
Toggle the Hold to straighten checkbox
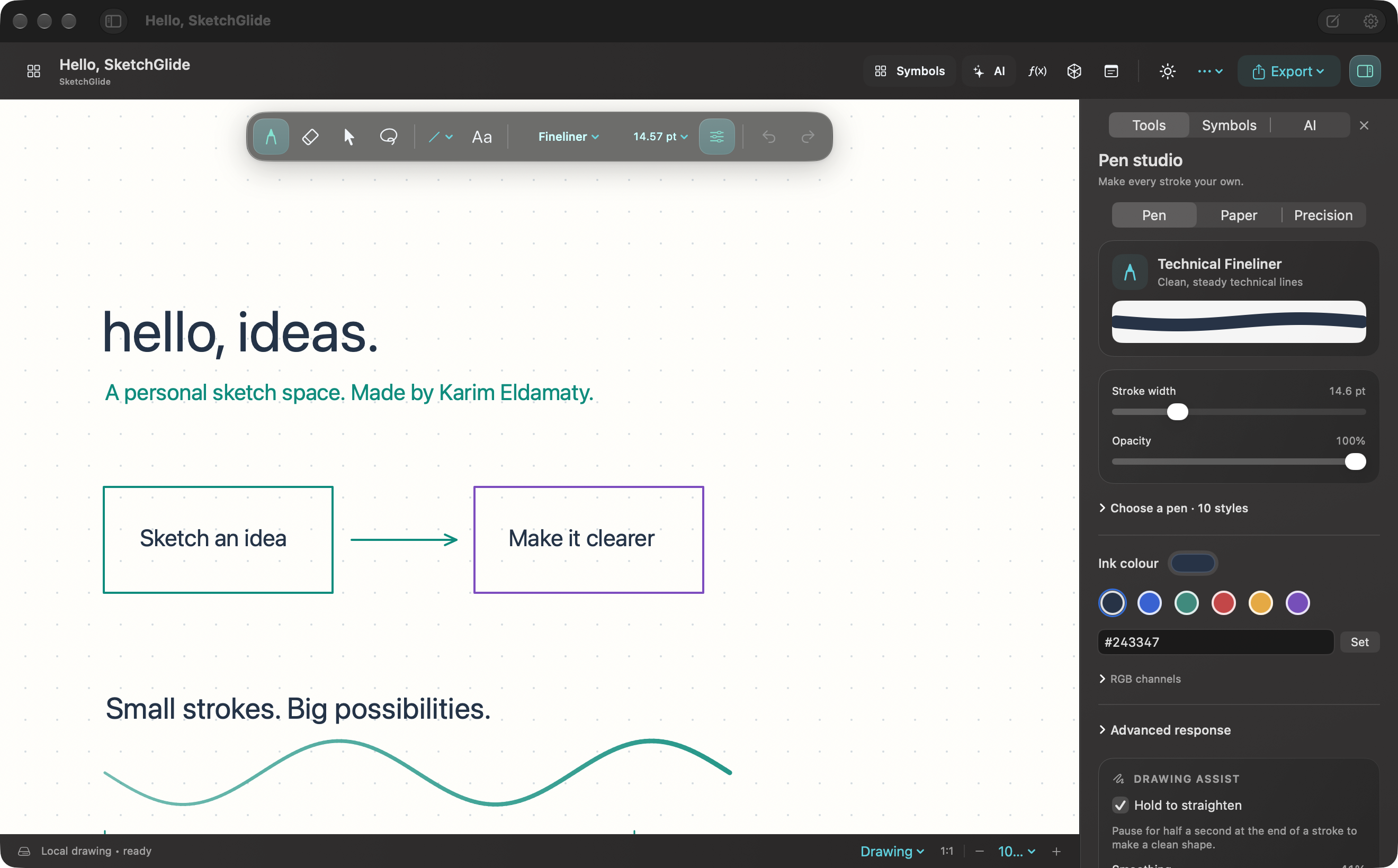point(1120,805)
